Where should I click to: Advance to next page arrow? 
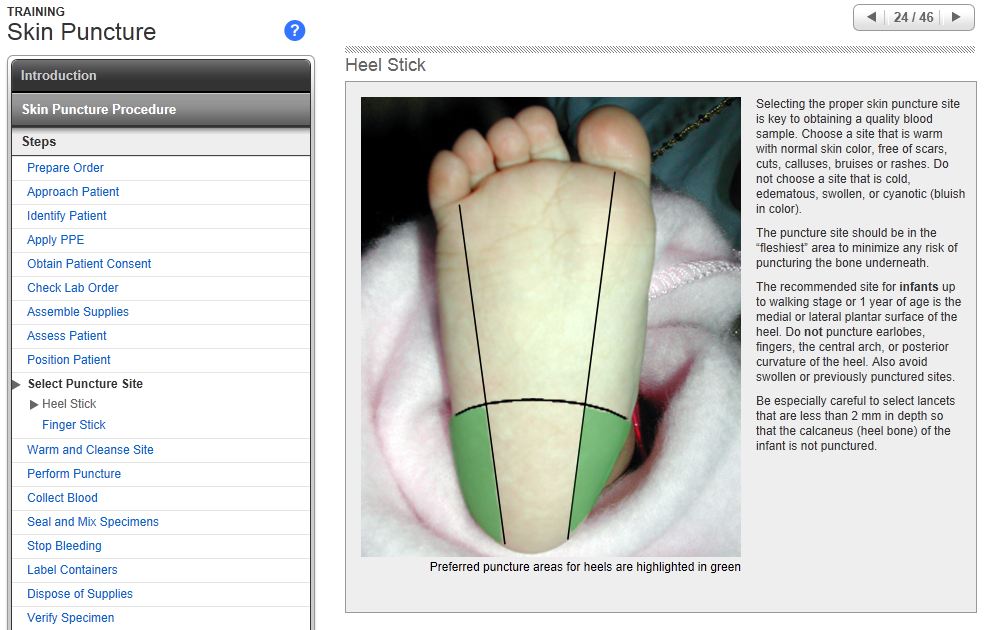pyautogui.click(x=956, y=17)
